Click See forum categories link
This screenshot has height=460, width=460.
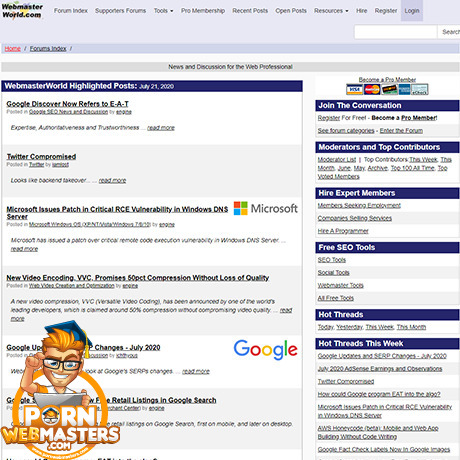coord(346,131)
